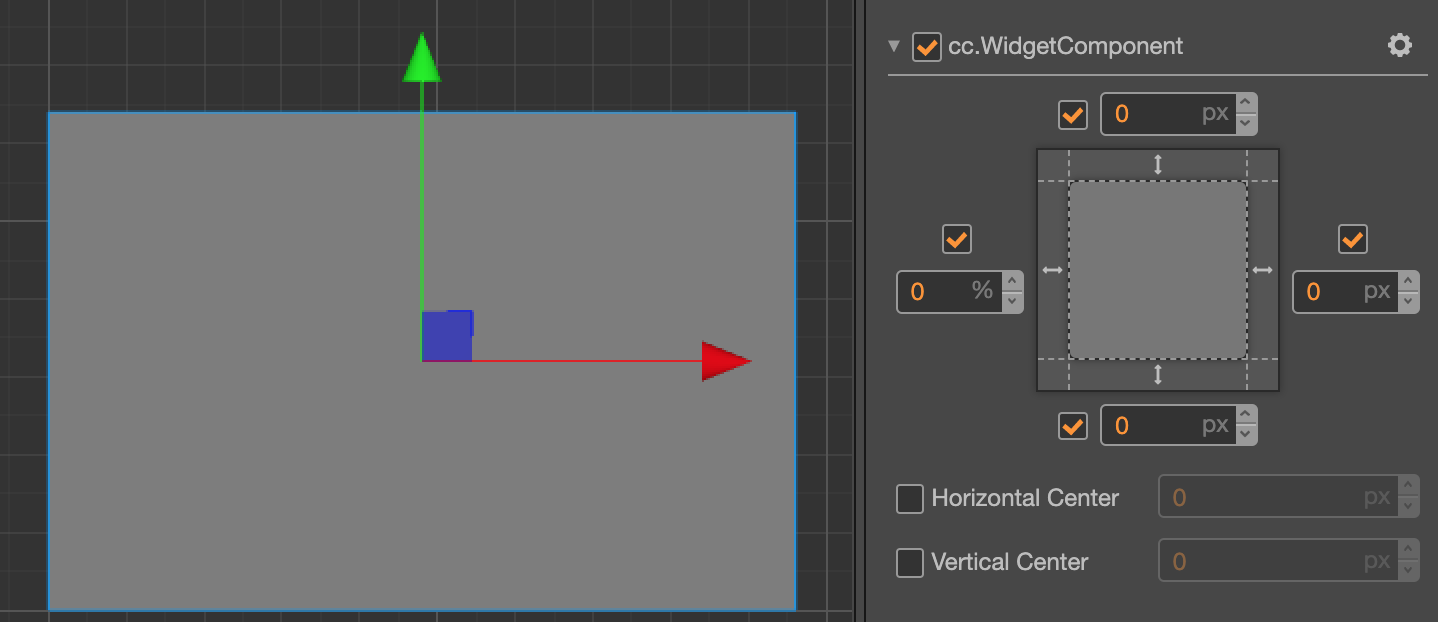Increase the right margin with up stepper
Screen dimensions: 1438x622
click(1408, 282)
